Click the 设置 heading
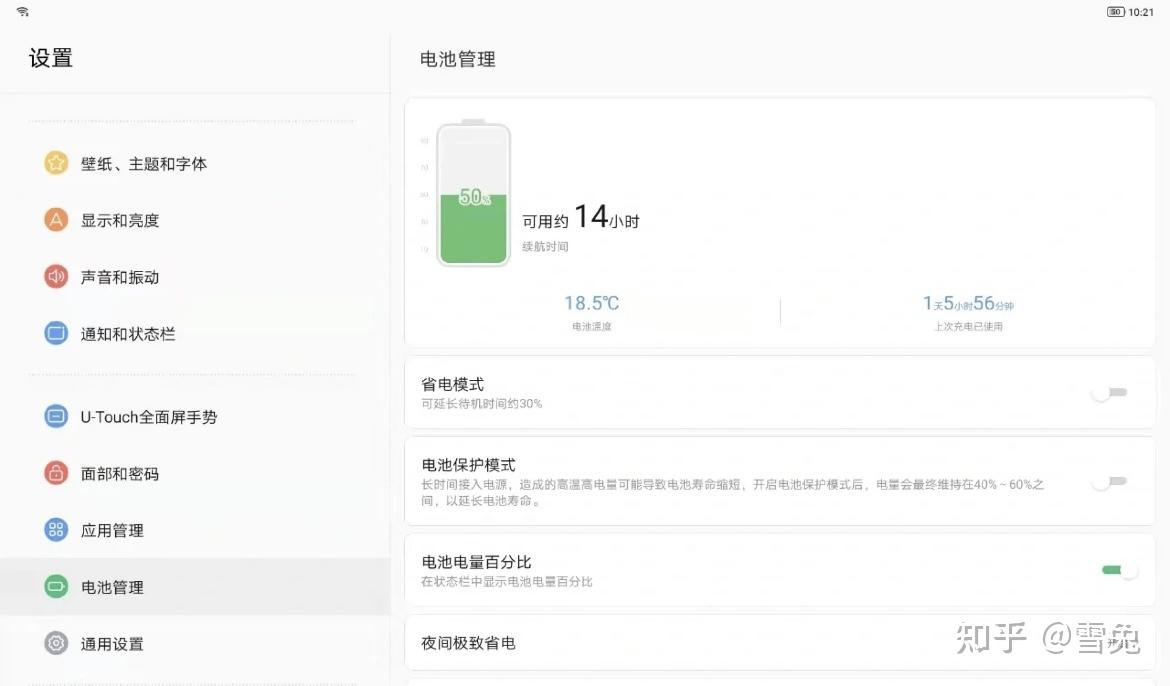Screen dimensions: 1170x686 coord(51,57)
